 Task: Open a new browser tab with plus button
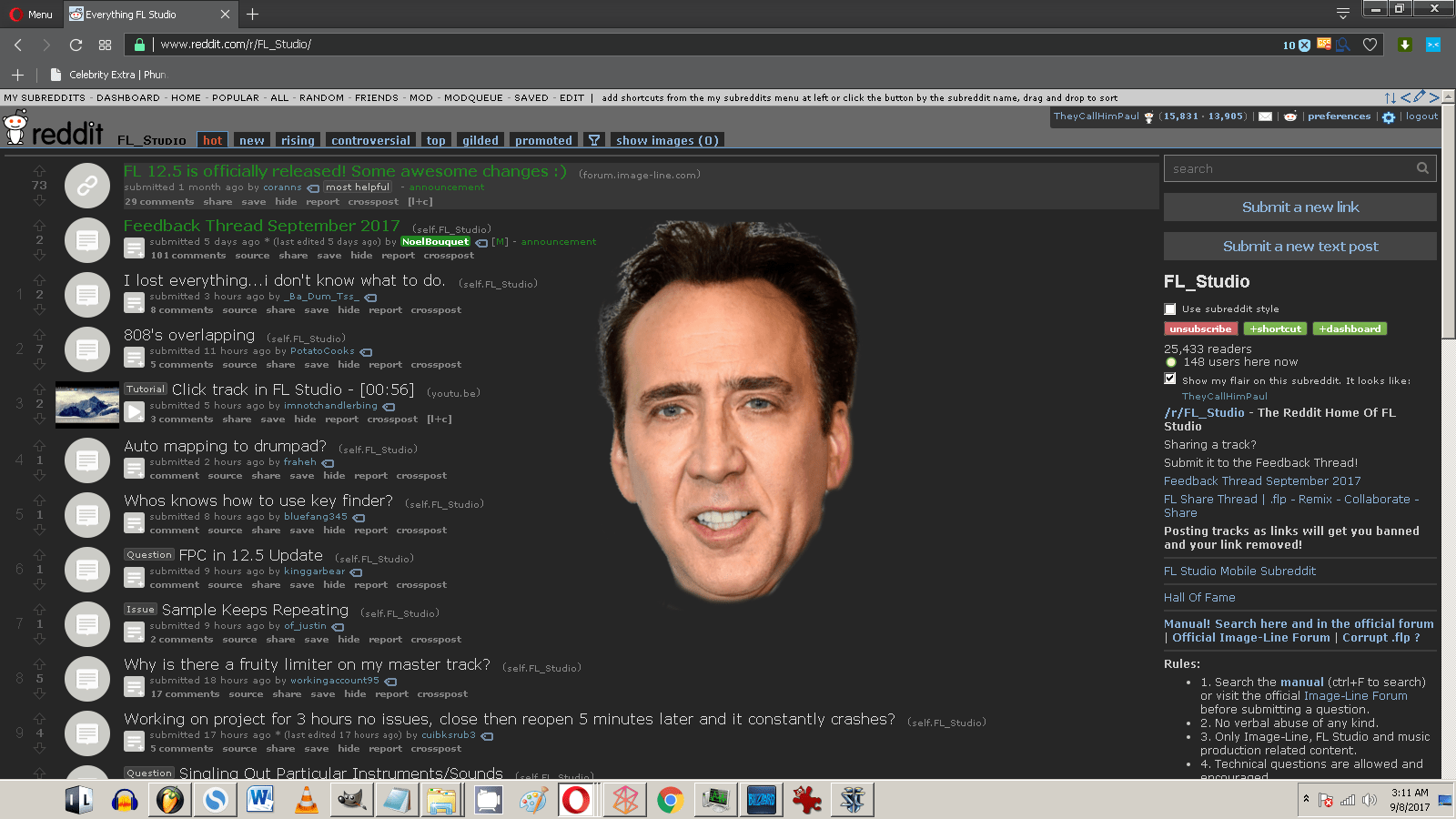(x=252, y=14)
